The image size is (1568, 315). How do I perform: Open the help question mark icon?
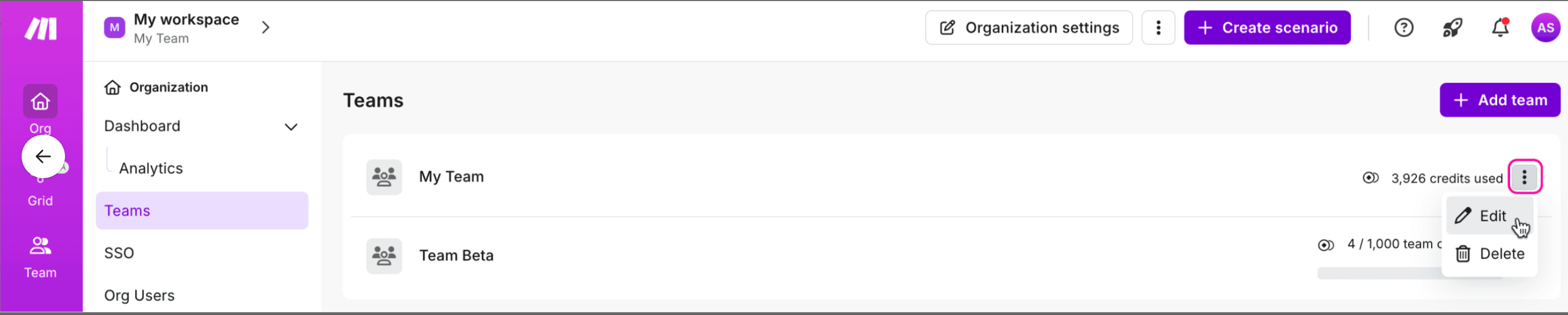click(x=1403, y=28)
